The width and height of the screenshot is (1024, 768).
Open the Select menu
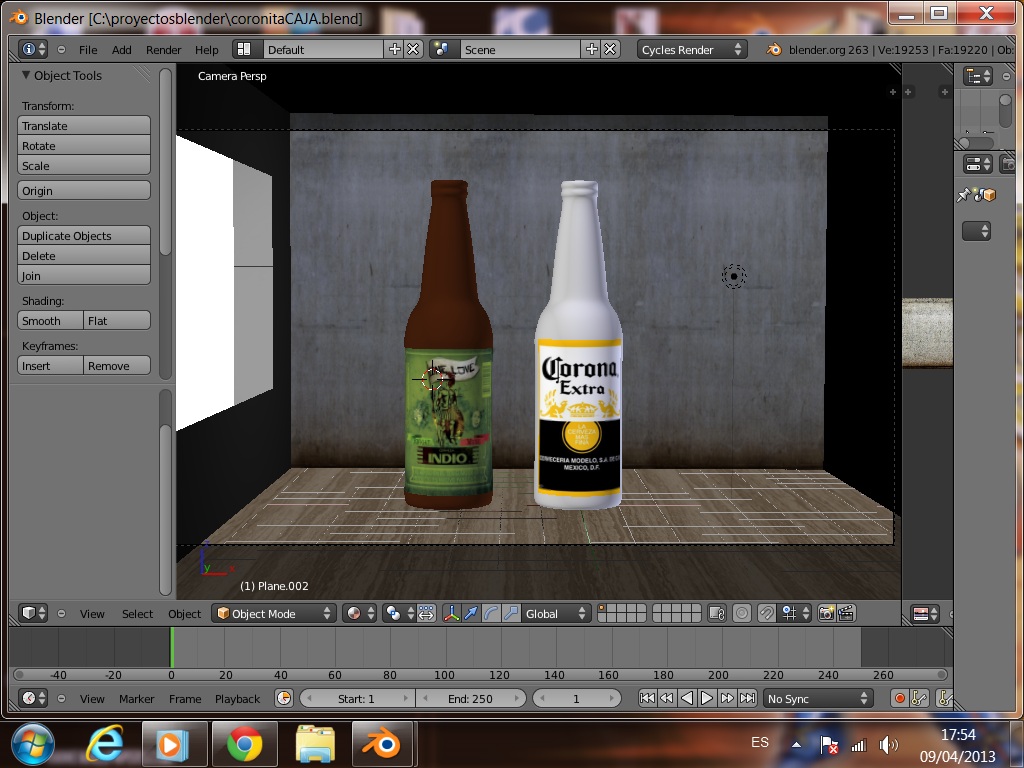(137, 614)
